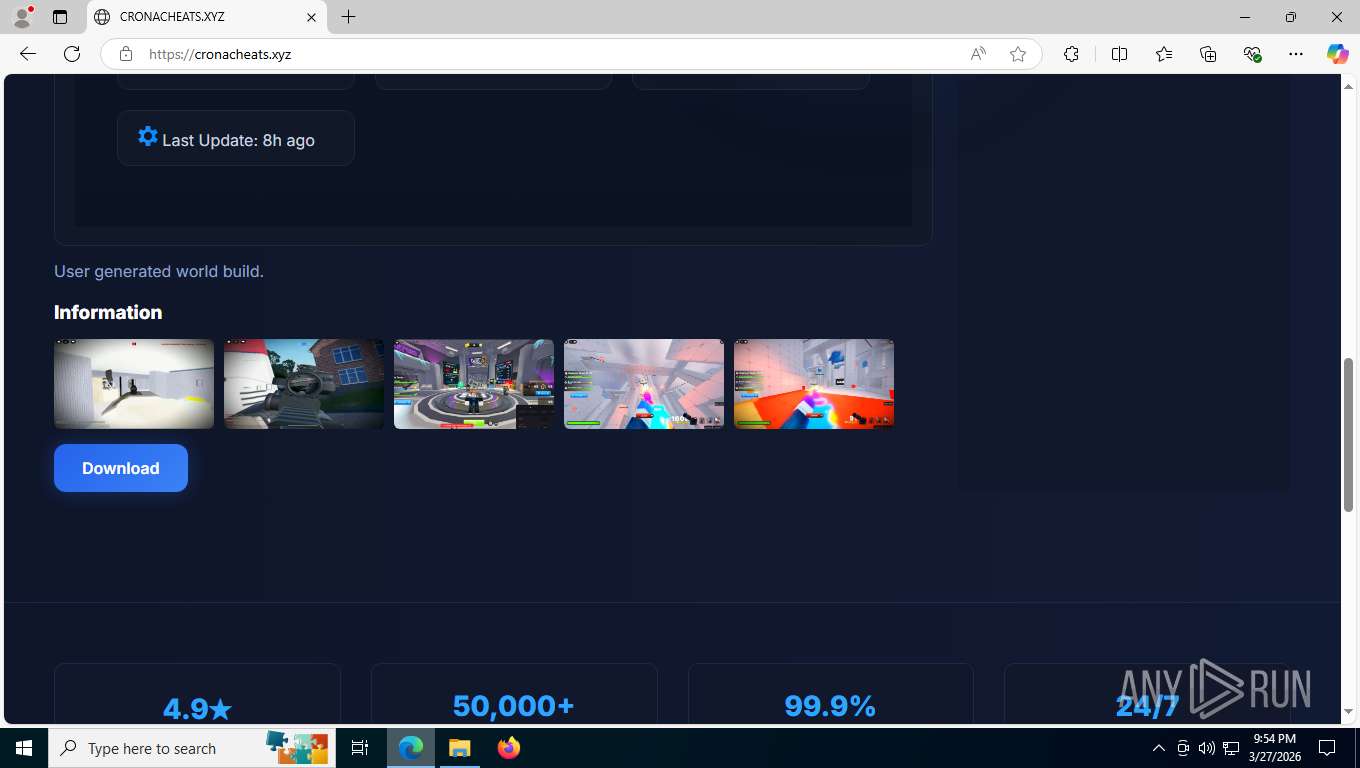Open fifth orange floor screenshot thumbnail
Image resolution: width=1360 pixels, height=768 pixels.
tap(814, 384)
